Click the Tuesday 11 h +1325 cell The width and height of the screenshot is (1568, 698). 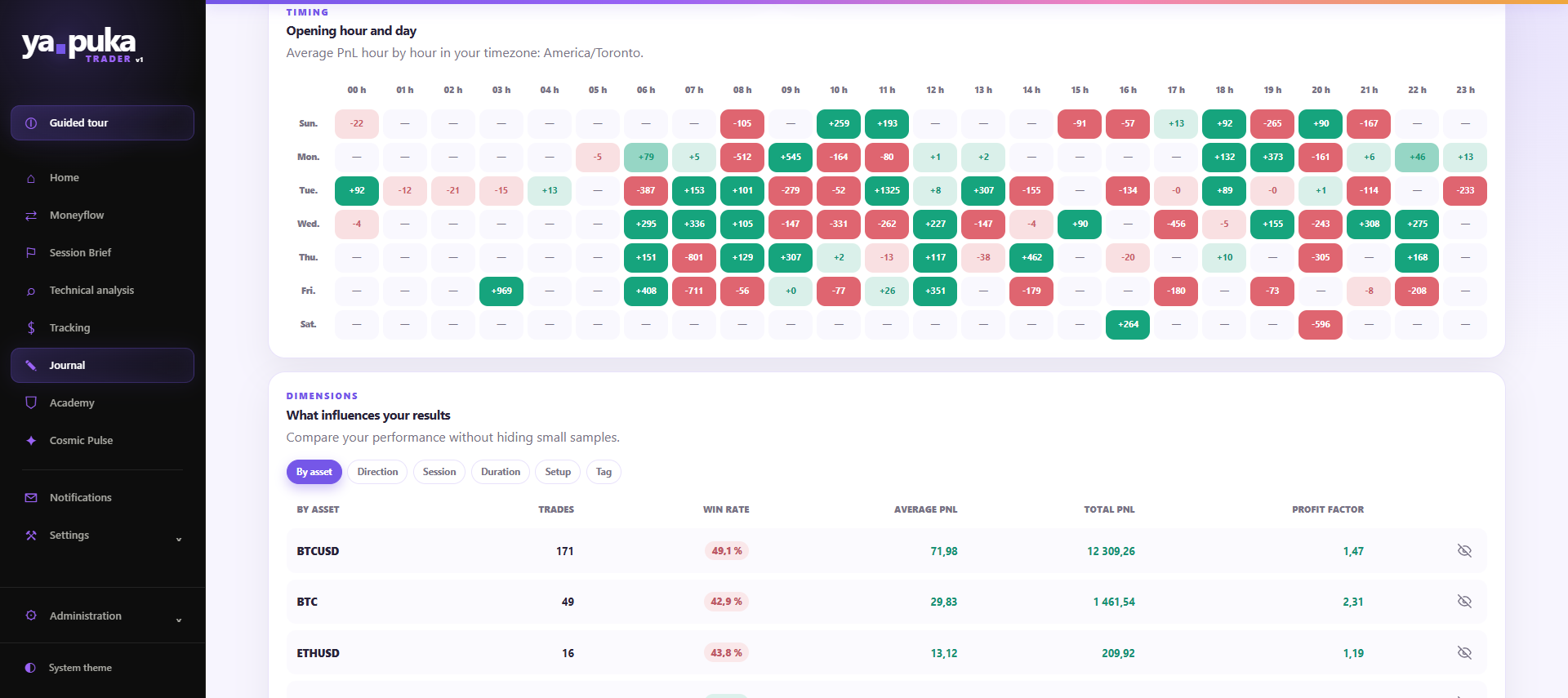887,191
